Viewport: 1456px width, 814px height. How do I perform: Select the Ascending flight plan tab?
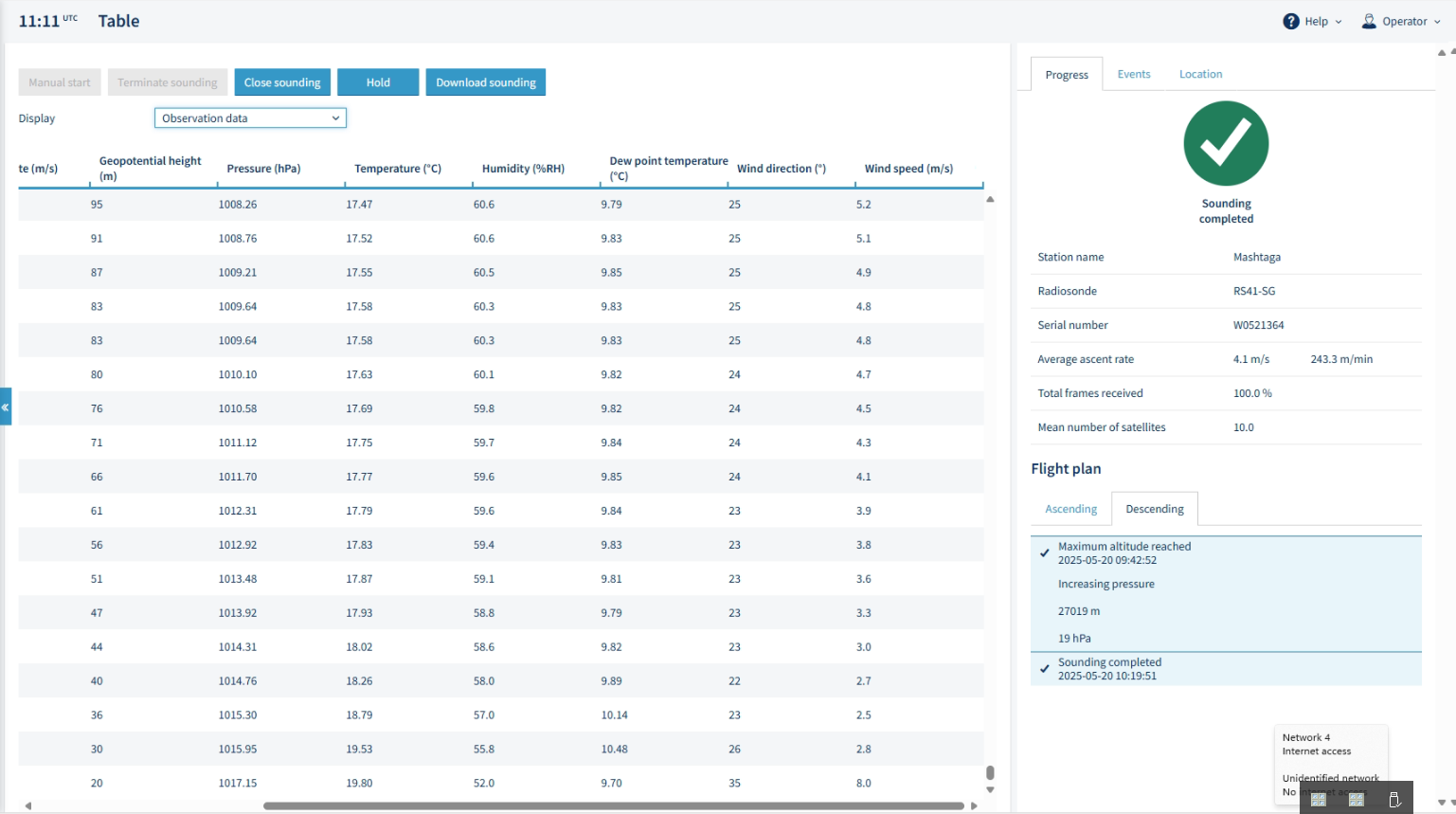[x=1070, y=509]
